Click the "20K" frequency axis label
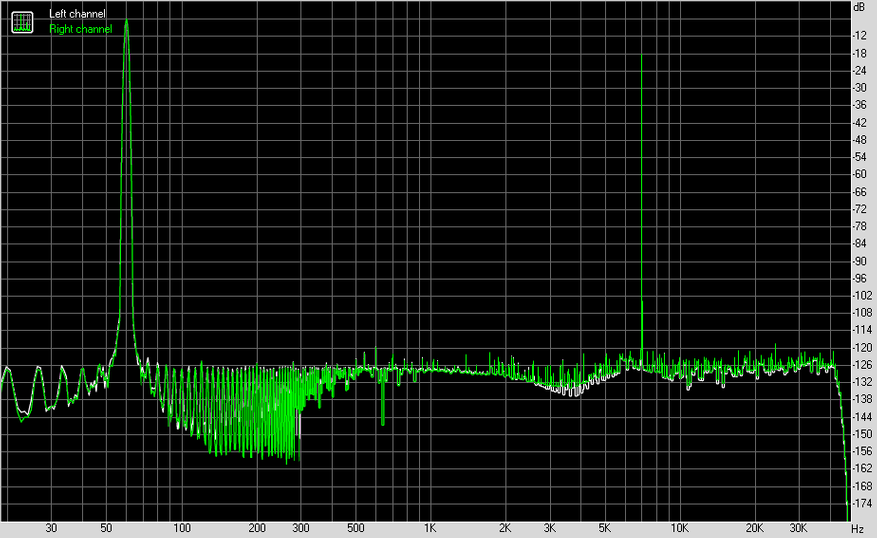877x538 pixels. [755, 528]
